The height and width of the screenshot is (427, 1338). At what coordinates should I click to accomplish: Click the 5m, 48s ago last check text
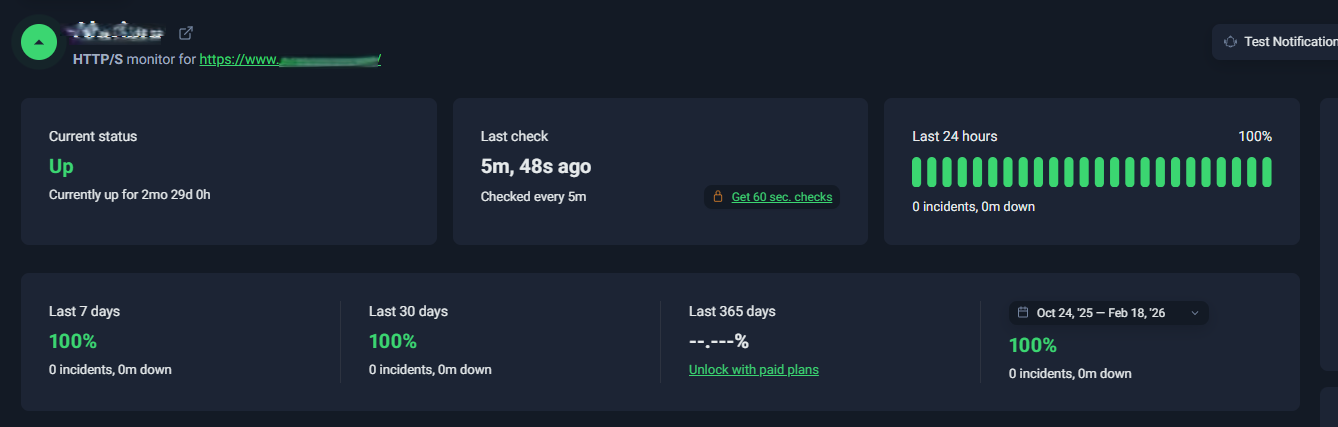[535, 166]
